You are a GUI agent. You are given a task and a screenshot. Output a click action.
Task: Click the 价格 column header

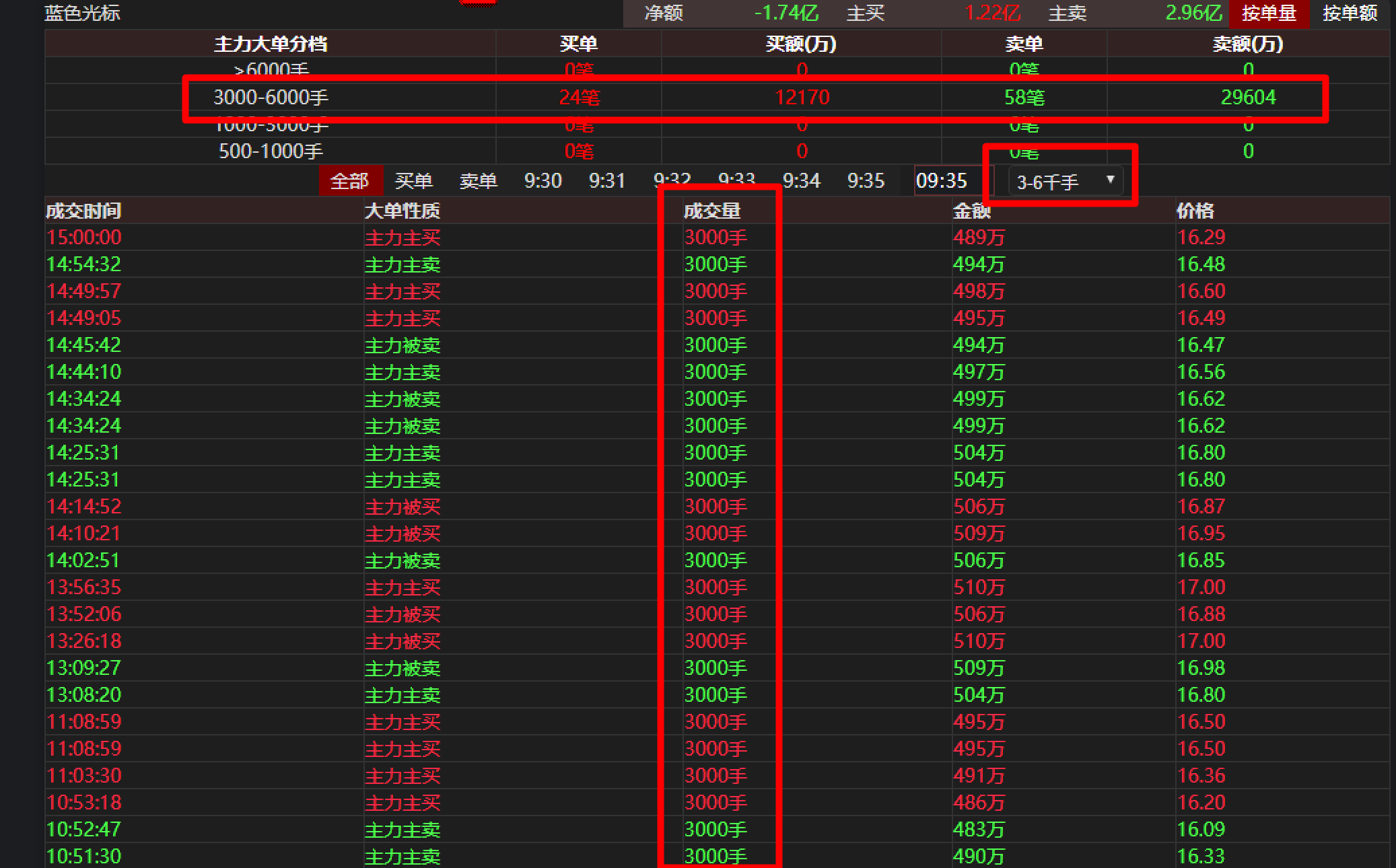[1195, 211]
